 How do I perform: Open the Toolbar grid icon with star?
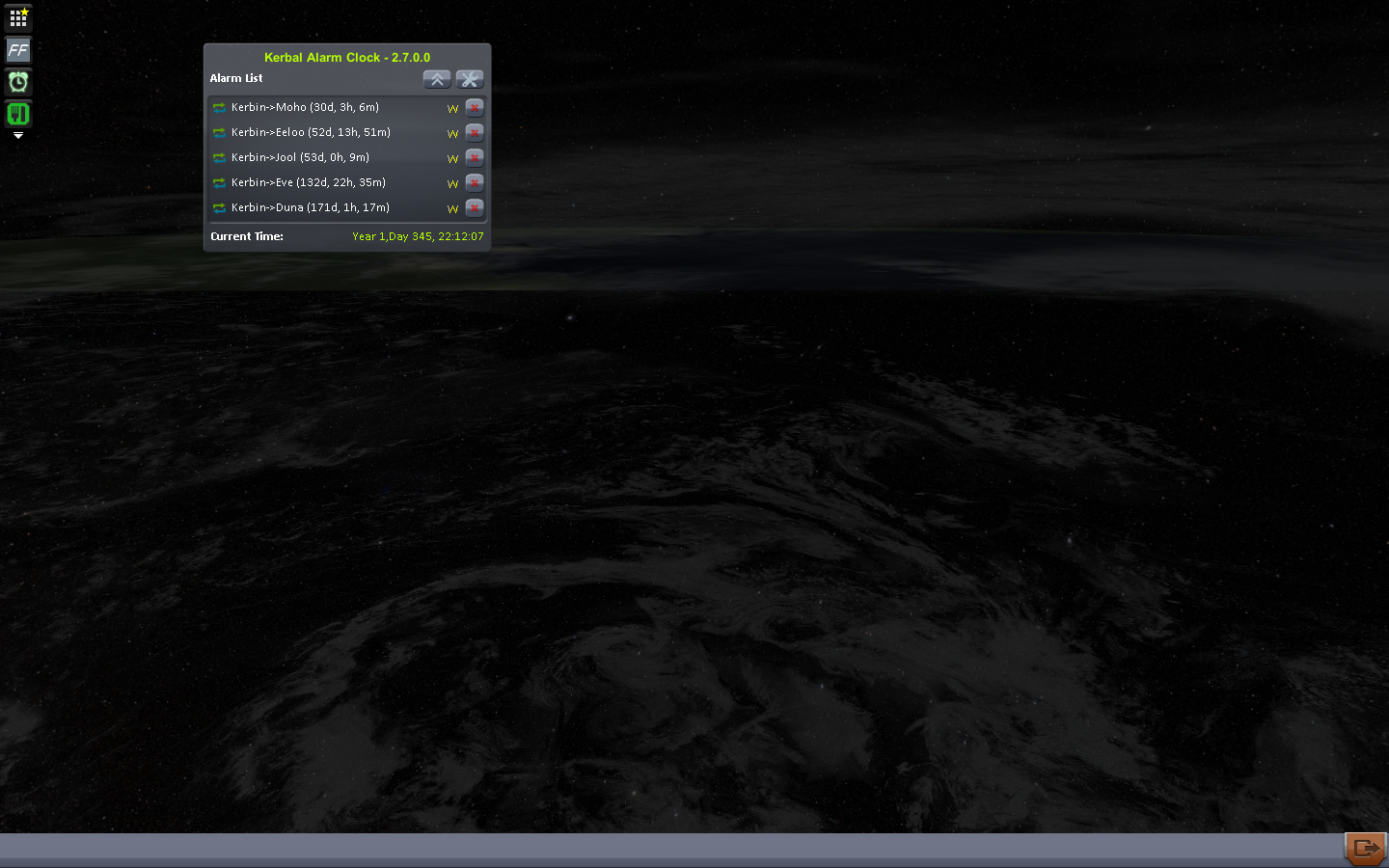tap(18, 18)
